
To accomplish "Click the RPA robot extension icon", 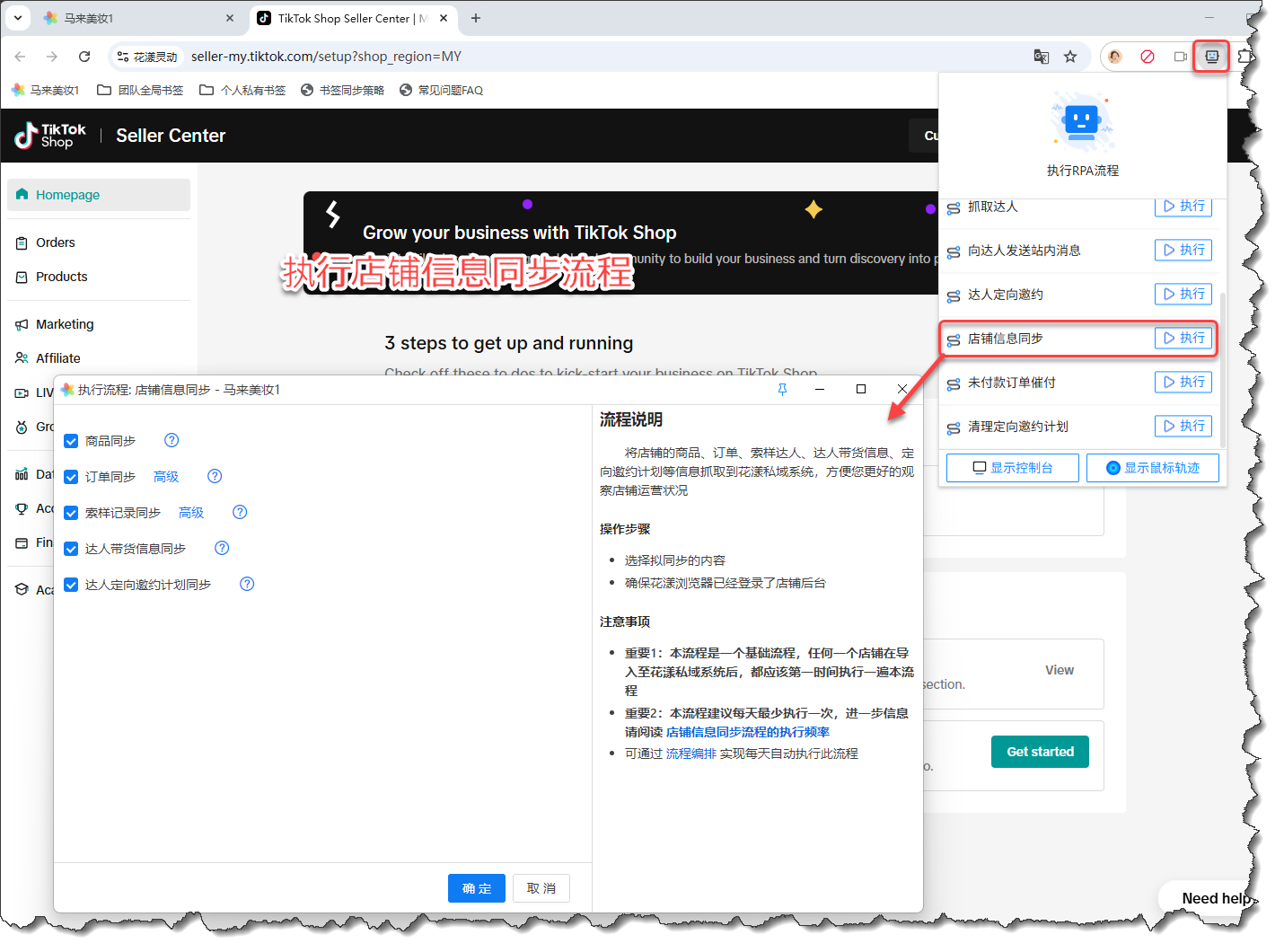I will pos(1211,57).
